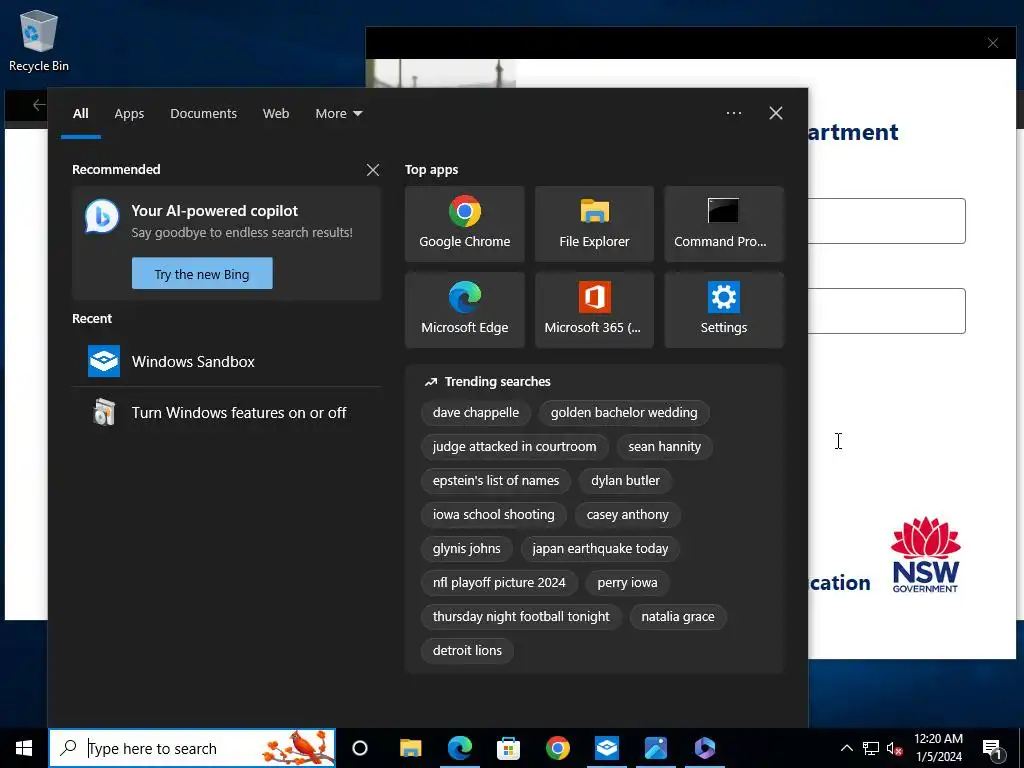Expand the More dropdown
This screenshot has height=768, width=1024.
point(338,114)
